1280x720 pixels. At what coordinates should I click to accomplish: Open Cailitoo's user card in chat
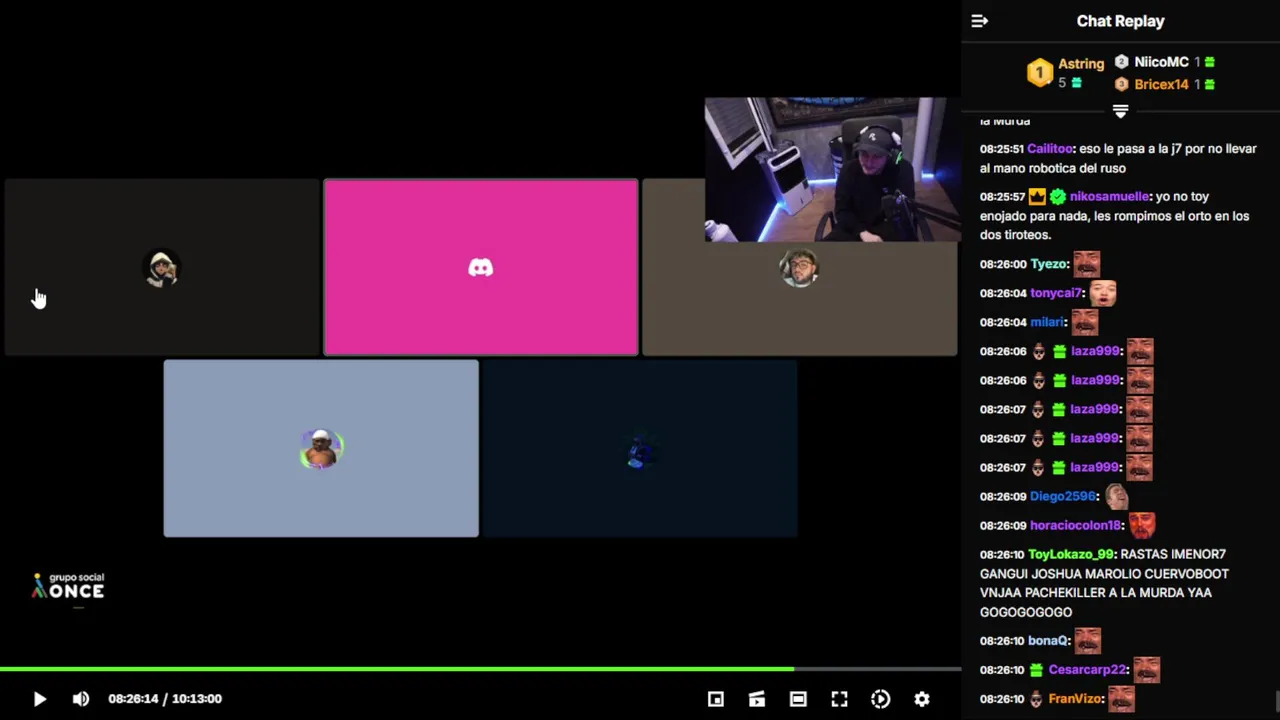point(1049,149)
